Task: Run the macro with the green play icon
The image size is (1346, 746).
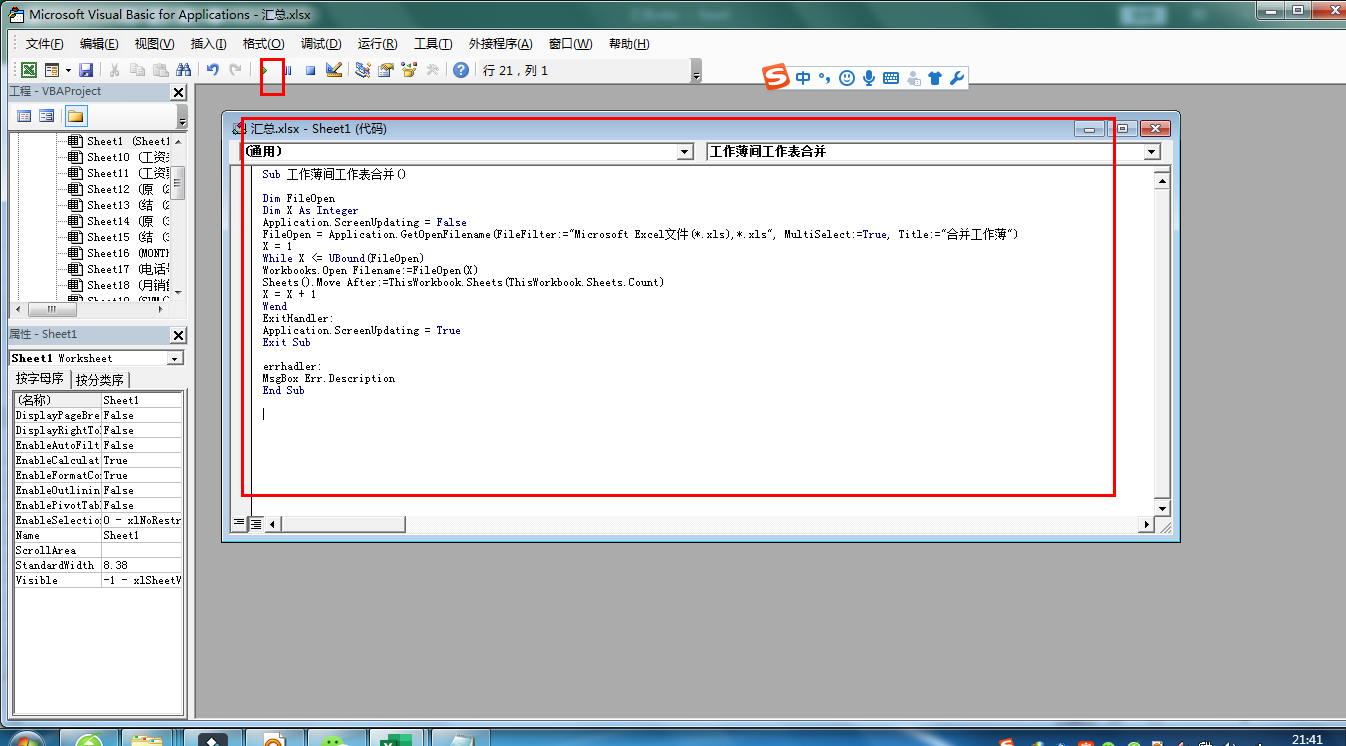Action: (265, 70)
